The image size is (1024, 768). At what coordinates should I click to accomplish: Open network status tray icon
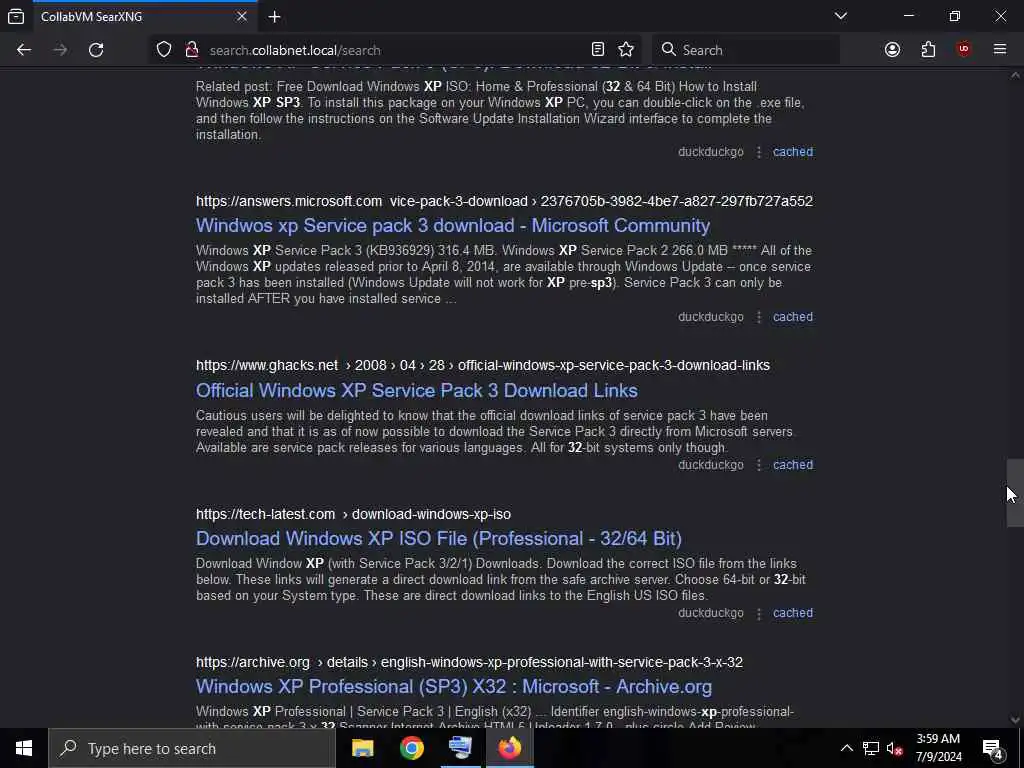(x=871, y=748)
